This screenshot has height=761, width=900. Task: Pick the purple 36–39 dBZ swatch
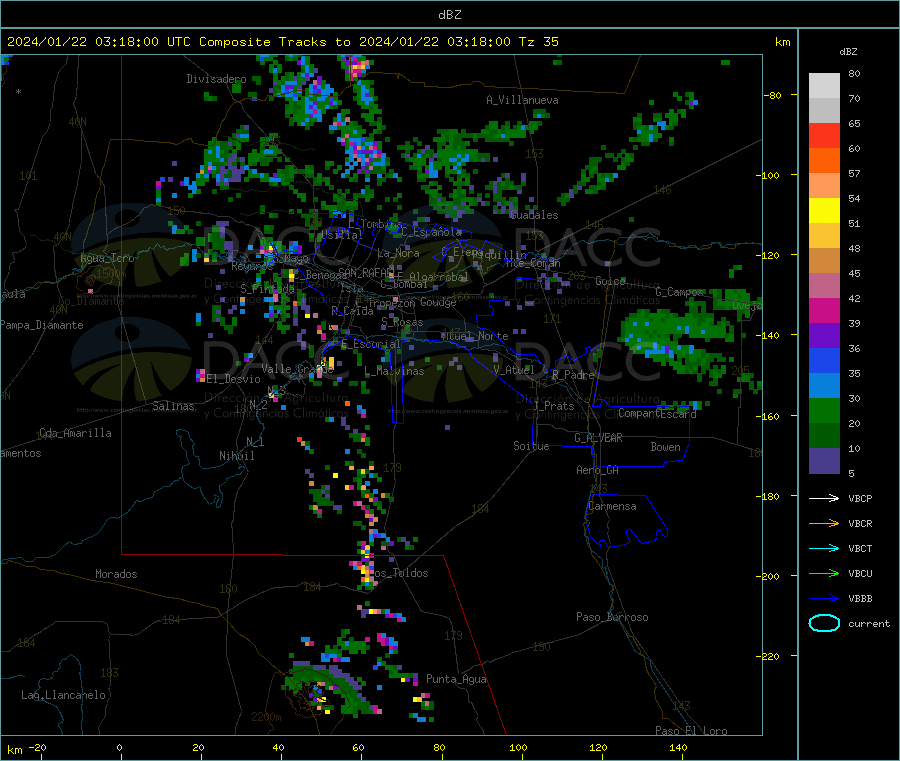pos(824,336)
